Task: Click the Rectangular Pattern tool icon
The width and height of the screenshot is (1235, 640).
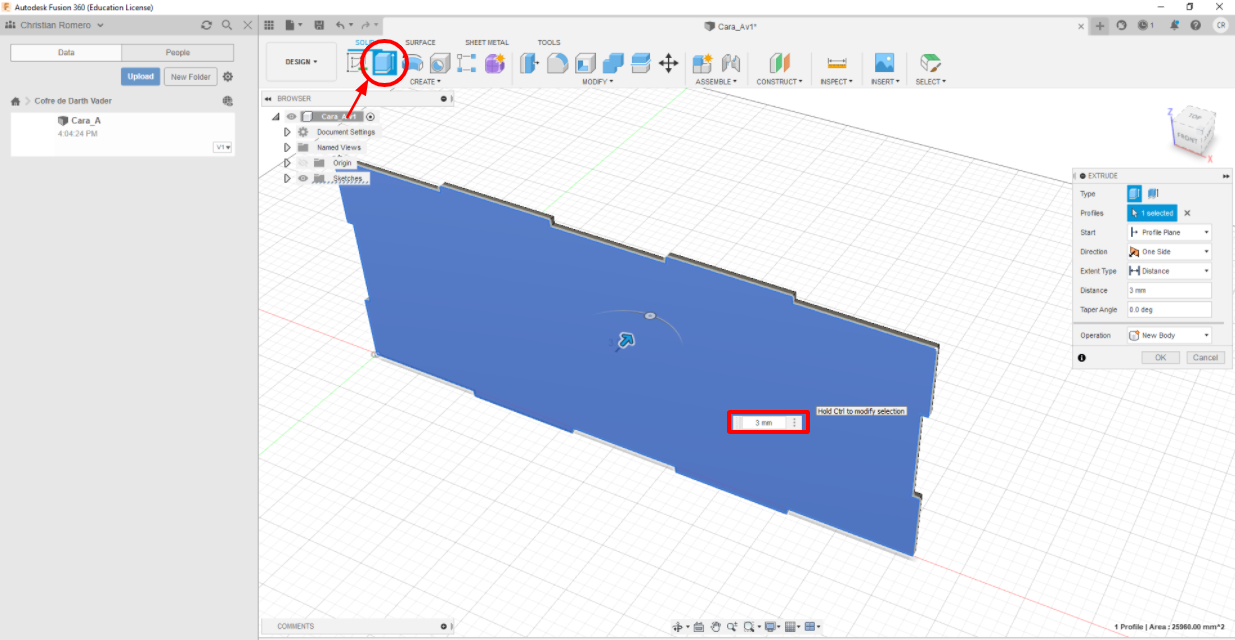Action: tap(467, 63)
